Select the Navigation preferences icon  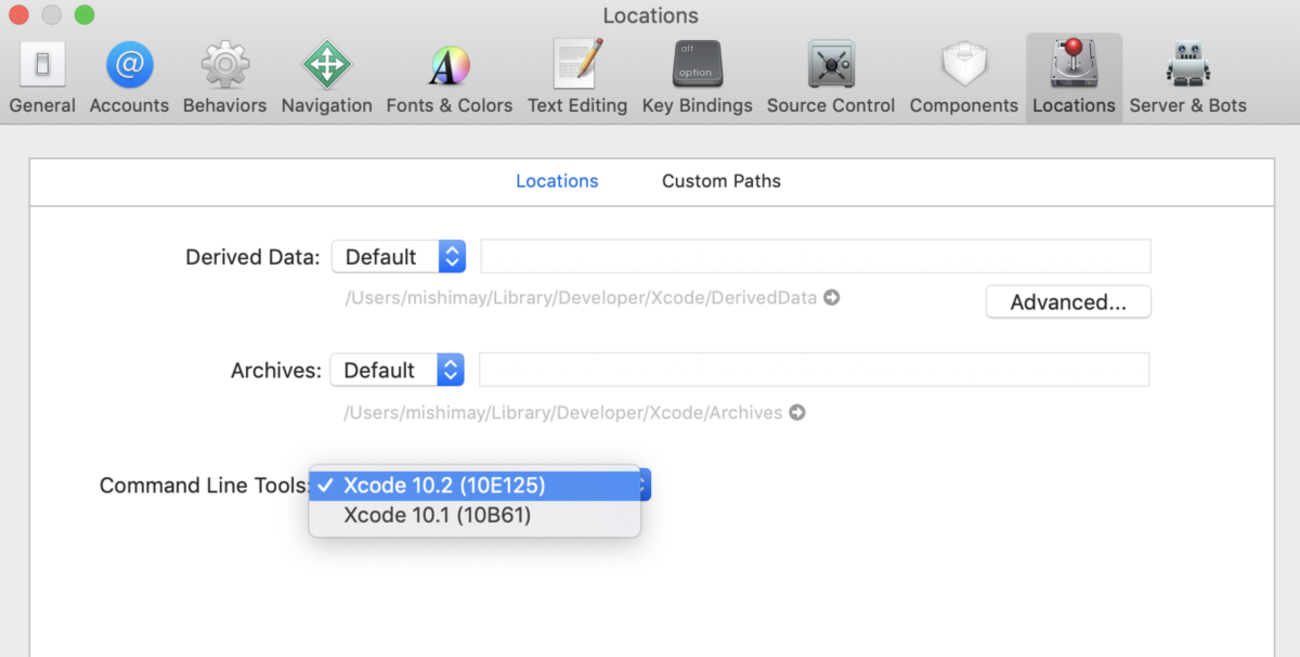point(326,78)
